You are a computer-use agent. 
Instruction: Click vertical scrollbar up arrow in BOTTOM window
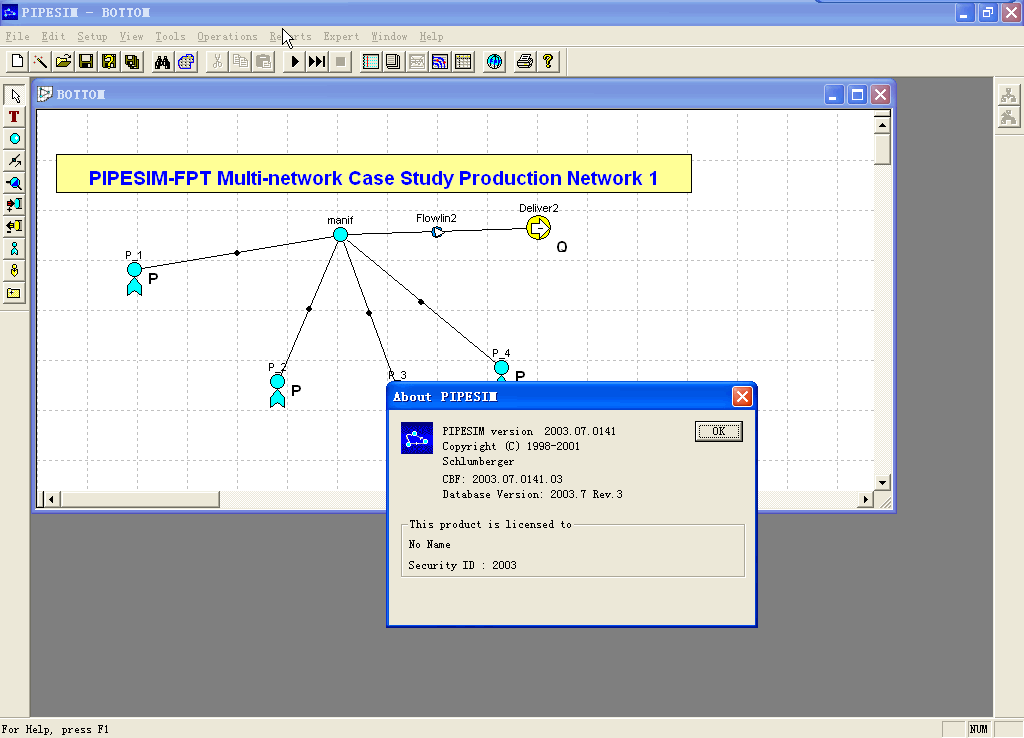point(882,124)
